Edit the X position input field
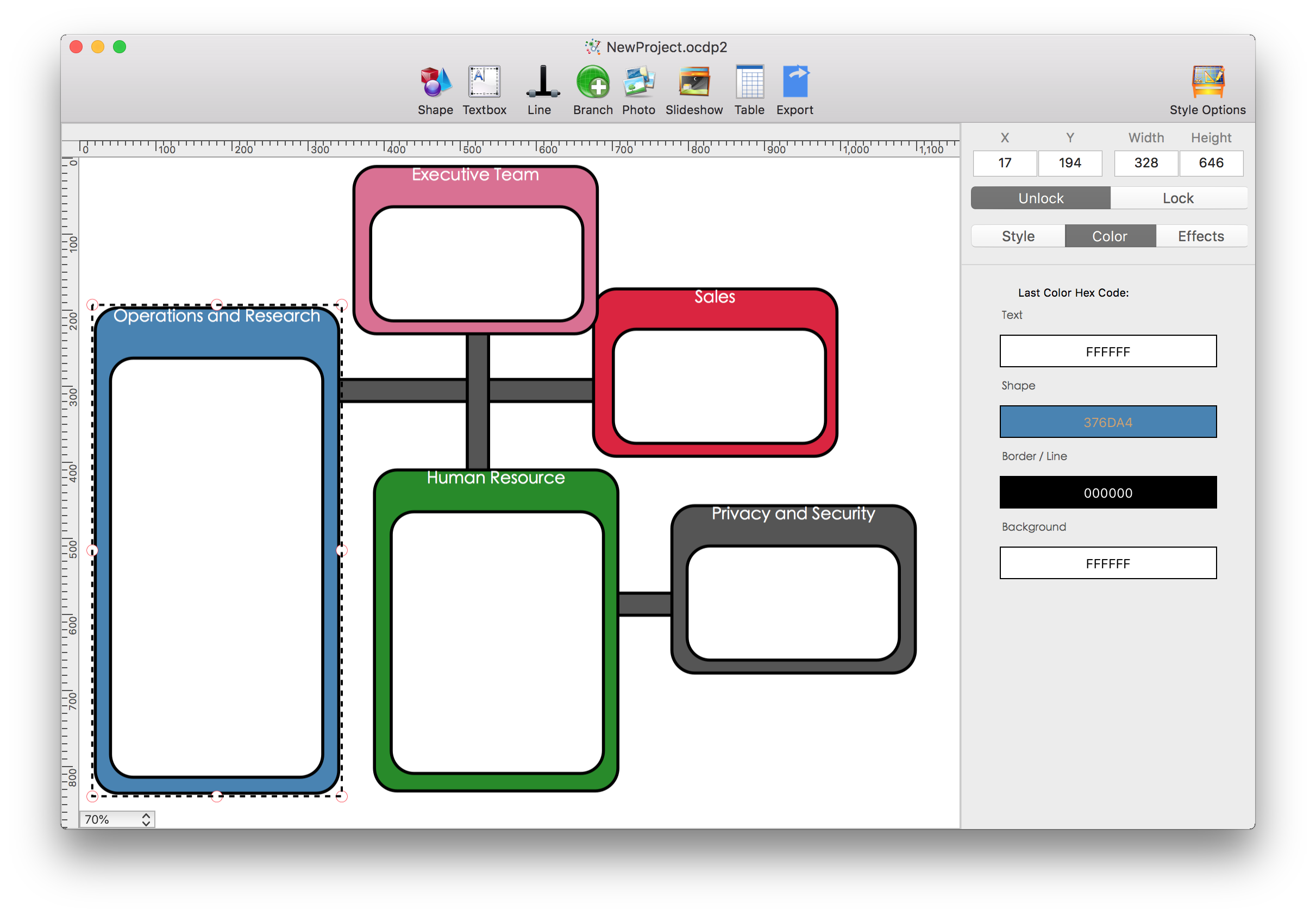 point(1004,162)
